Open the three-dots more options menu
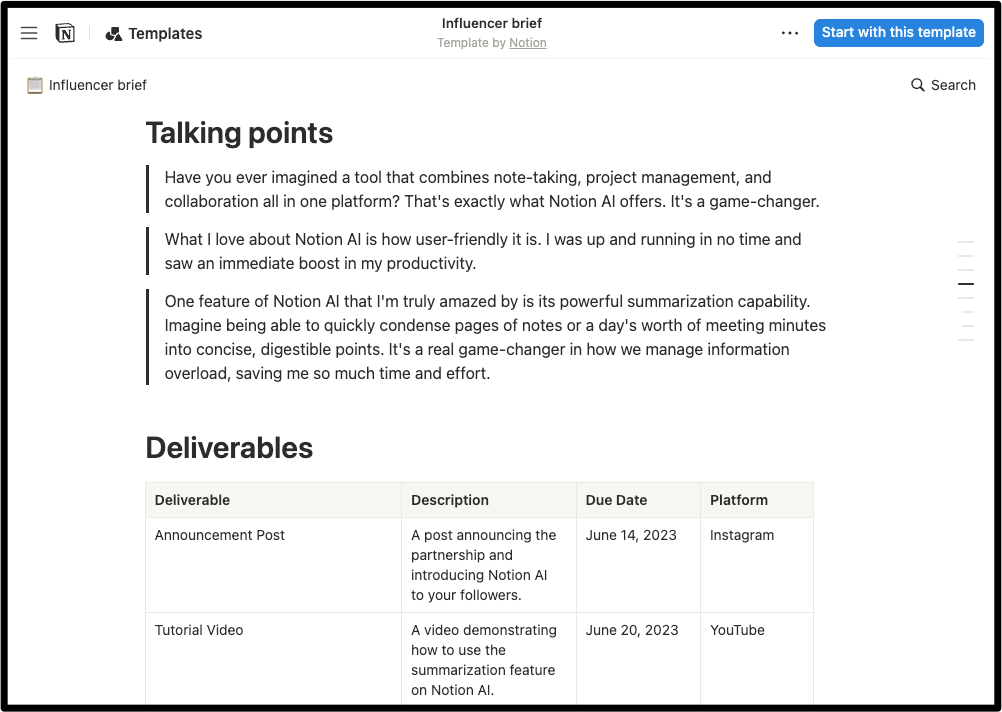Image resolution: width=1002 pixels, height=712 pixels. point(790,33)
